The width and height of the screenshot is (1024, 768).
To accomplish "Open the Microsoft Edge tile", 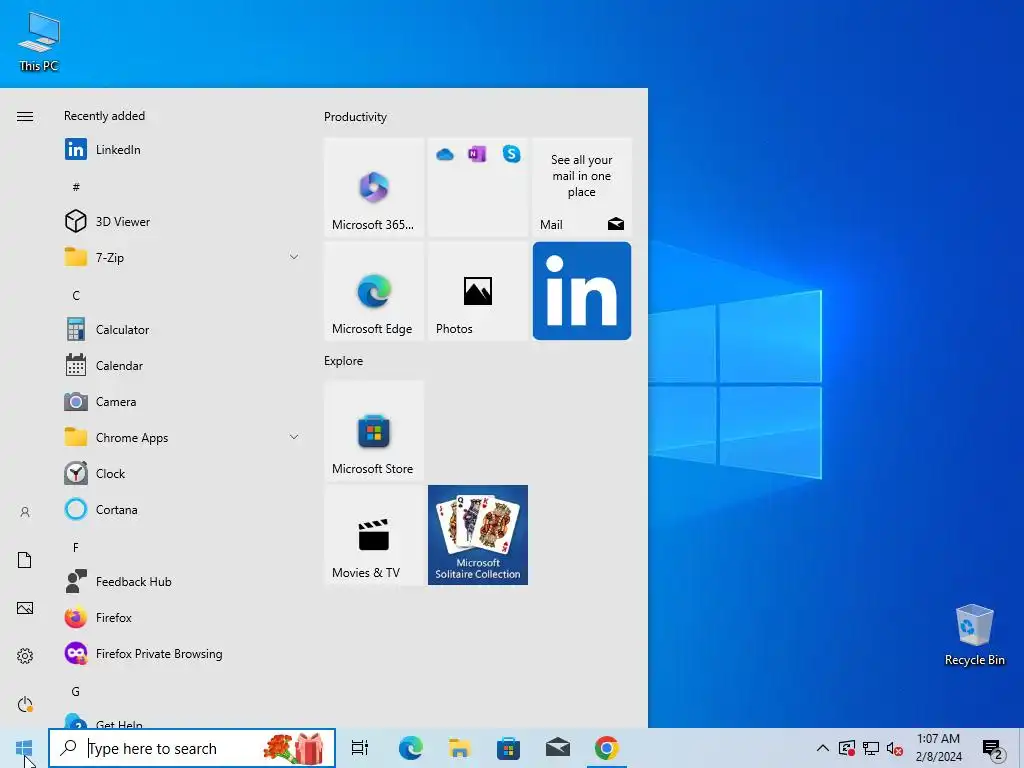I will click(x=374, y=291).
